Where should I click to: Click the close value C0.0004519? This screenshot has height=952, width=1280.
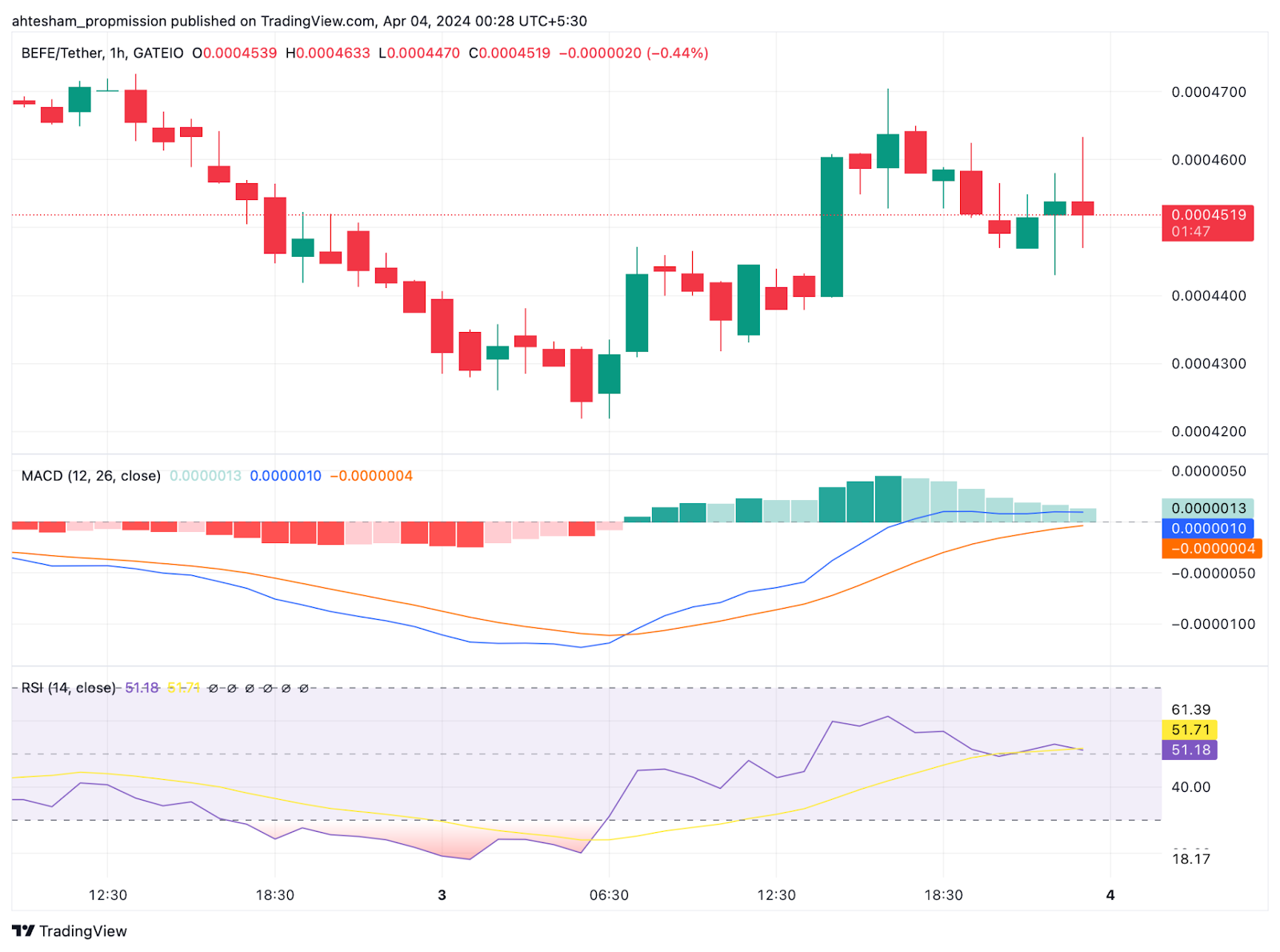(510, 53)
